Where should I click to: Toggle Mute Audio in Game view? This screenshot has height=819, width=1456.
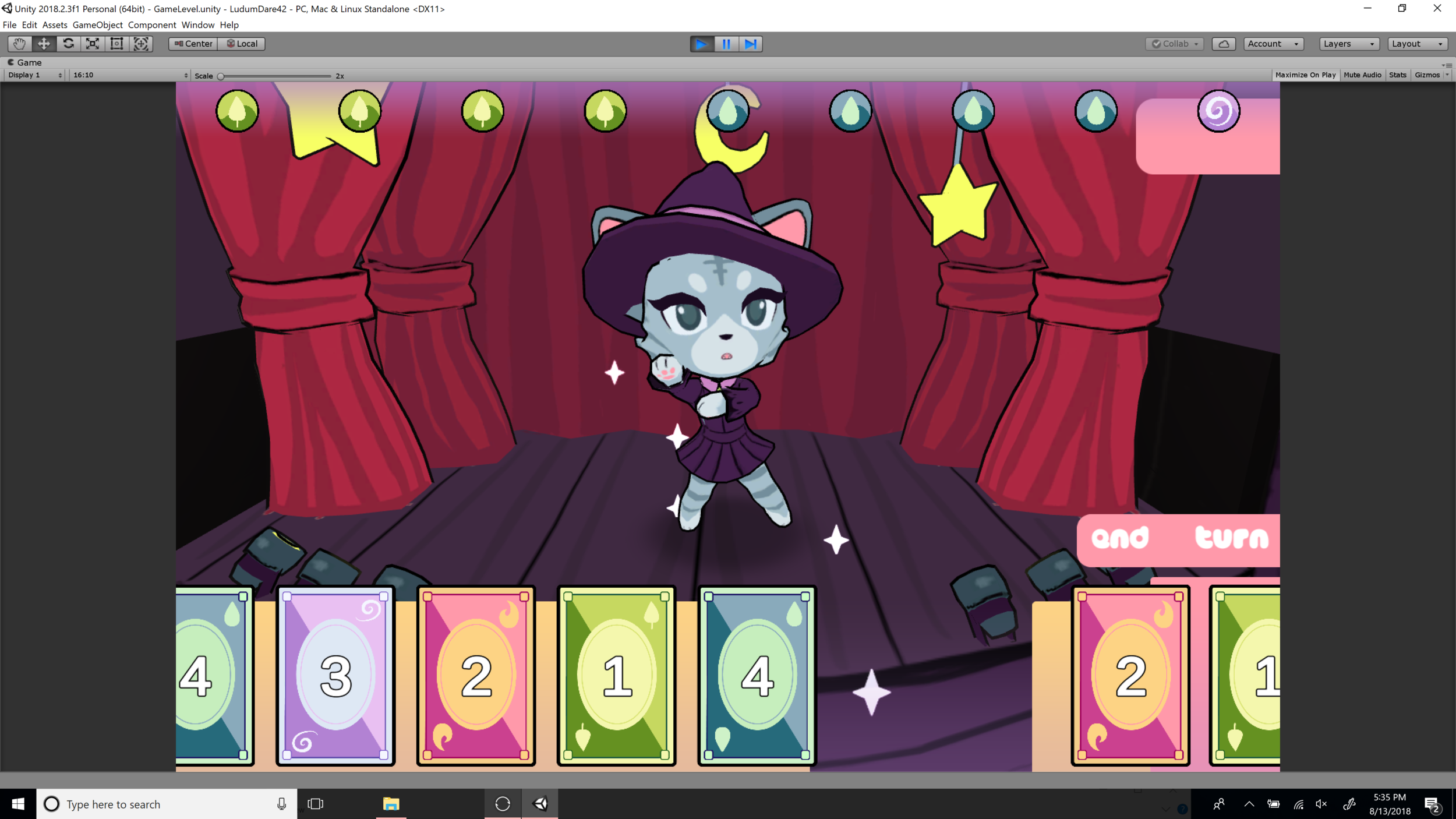(1362, 75)
